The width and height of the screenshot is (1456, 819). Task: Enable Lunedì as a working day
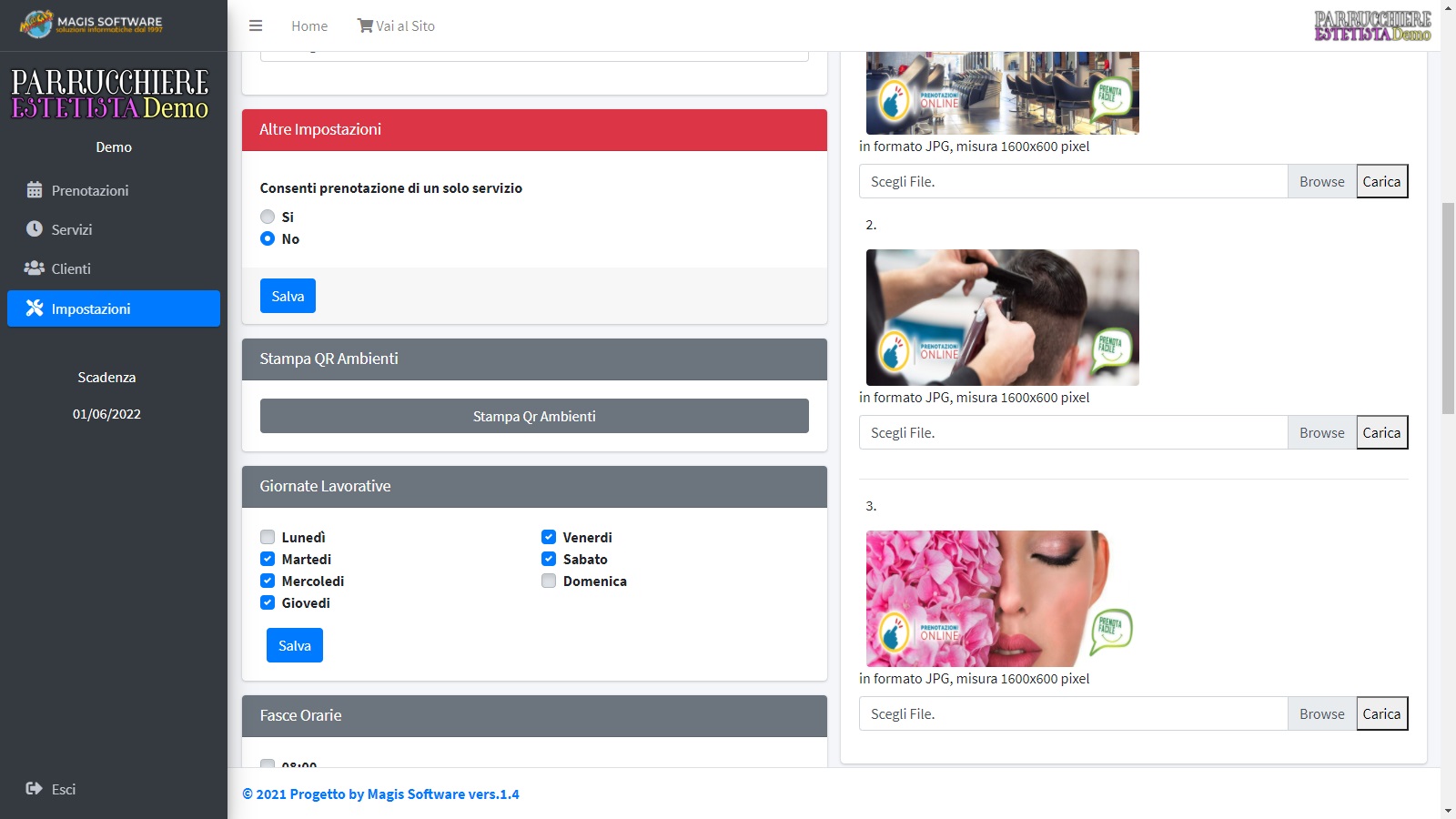click(268, 537)
